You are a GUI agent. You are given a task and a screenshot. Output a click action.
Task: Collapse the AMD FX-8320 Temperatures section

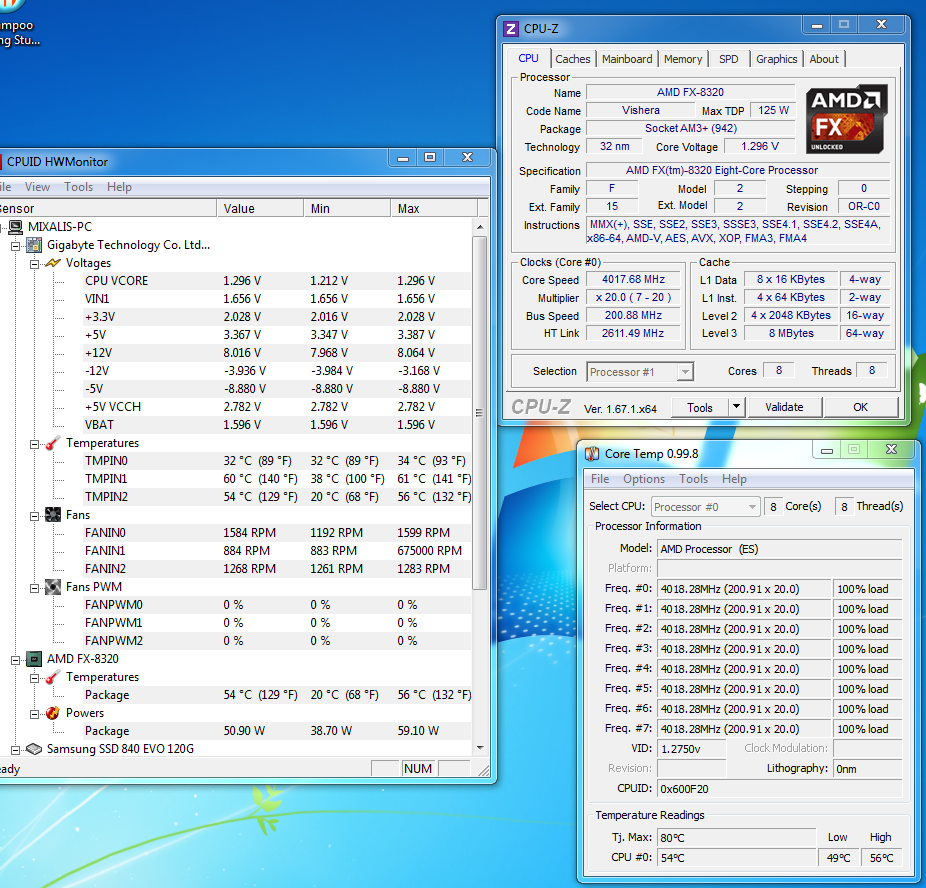(34, 678)
